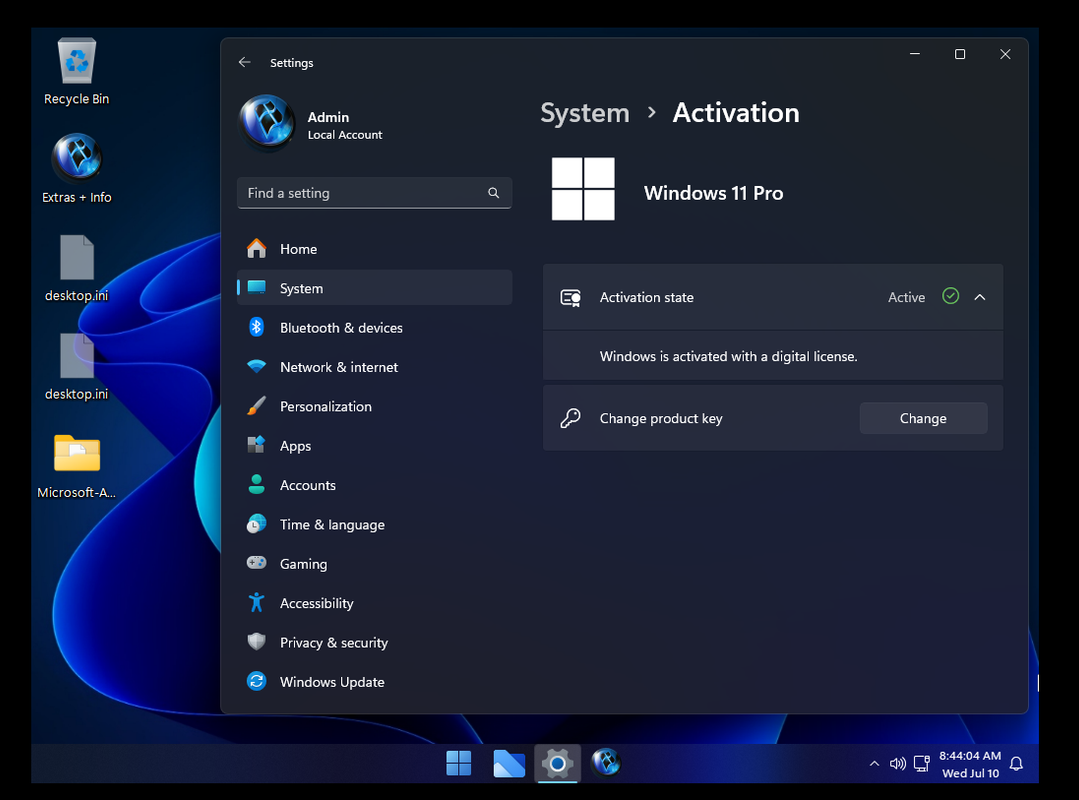Open the Home settings page
The image size is (1079, 800).
374,249
